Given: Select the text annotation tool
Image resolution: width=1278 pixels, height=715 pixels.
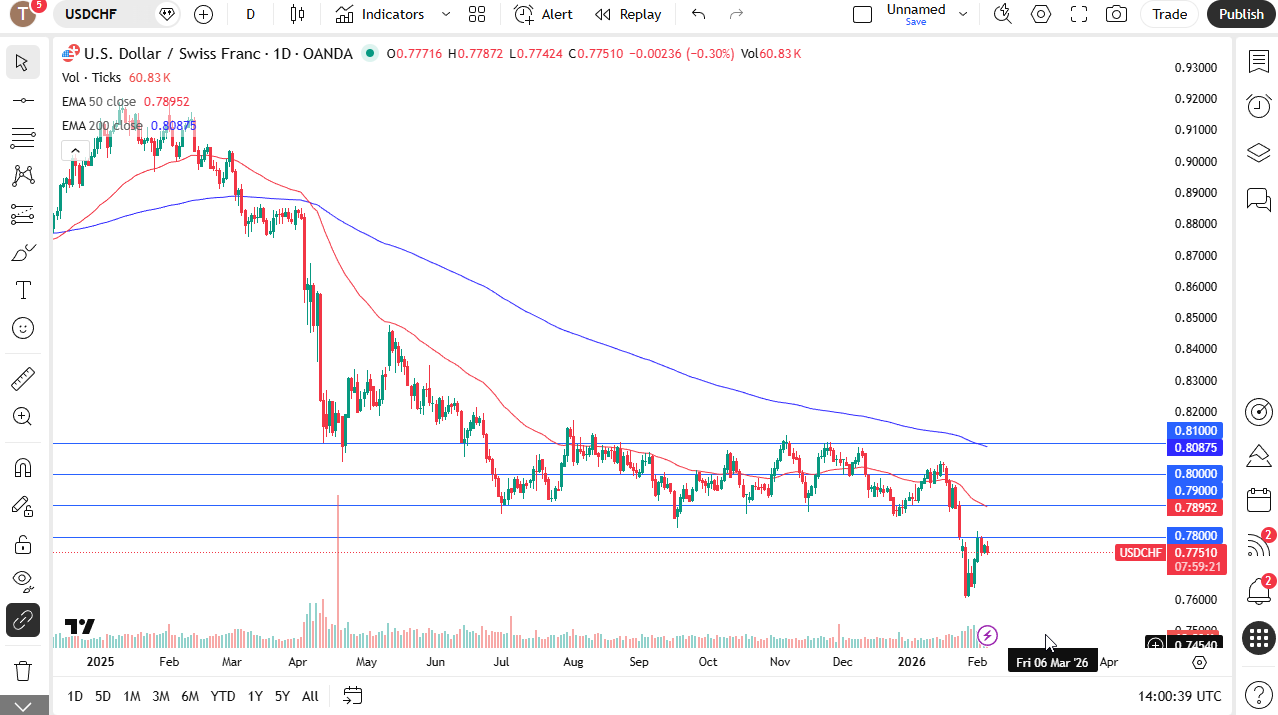Looking at the screenshot, I should tap(22, 290).
